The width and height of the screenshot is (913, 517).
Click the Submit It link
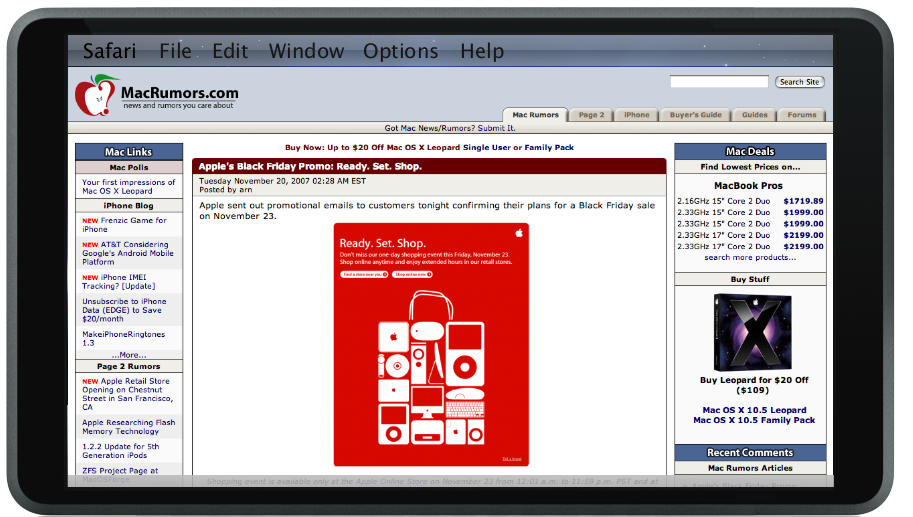tap(497, 128)
